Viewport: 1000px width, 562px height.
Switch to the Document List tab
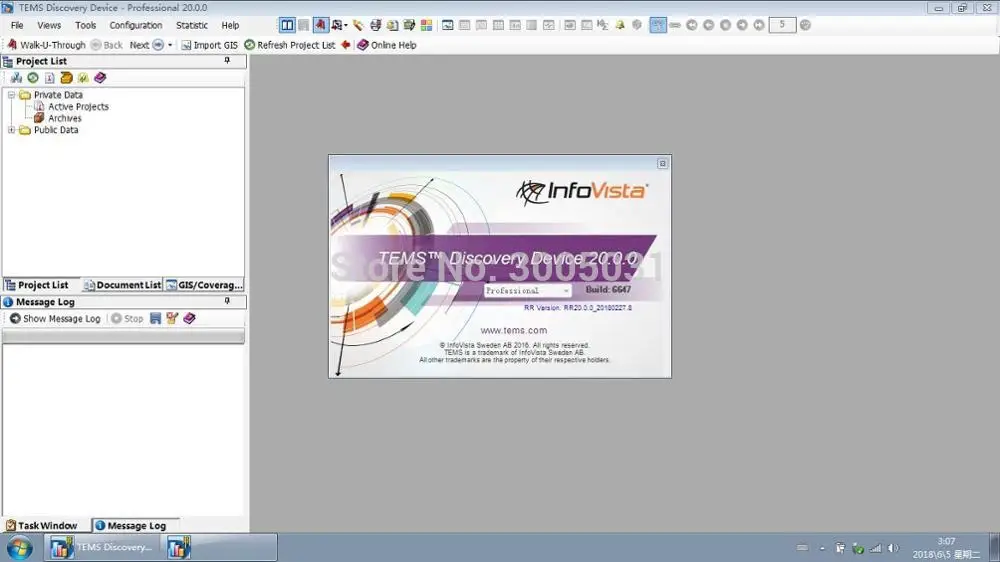[122, 285]
